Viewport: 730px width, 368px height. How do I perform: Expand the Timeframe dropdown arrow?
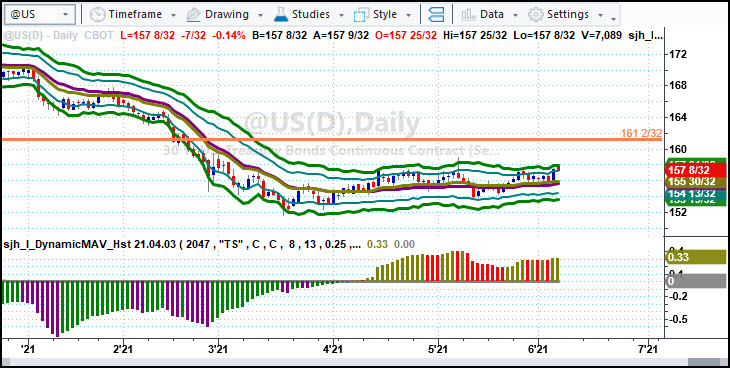point(174,15)
